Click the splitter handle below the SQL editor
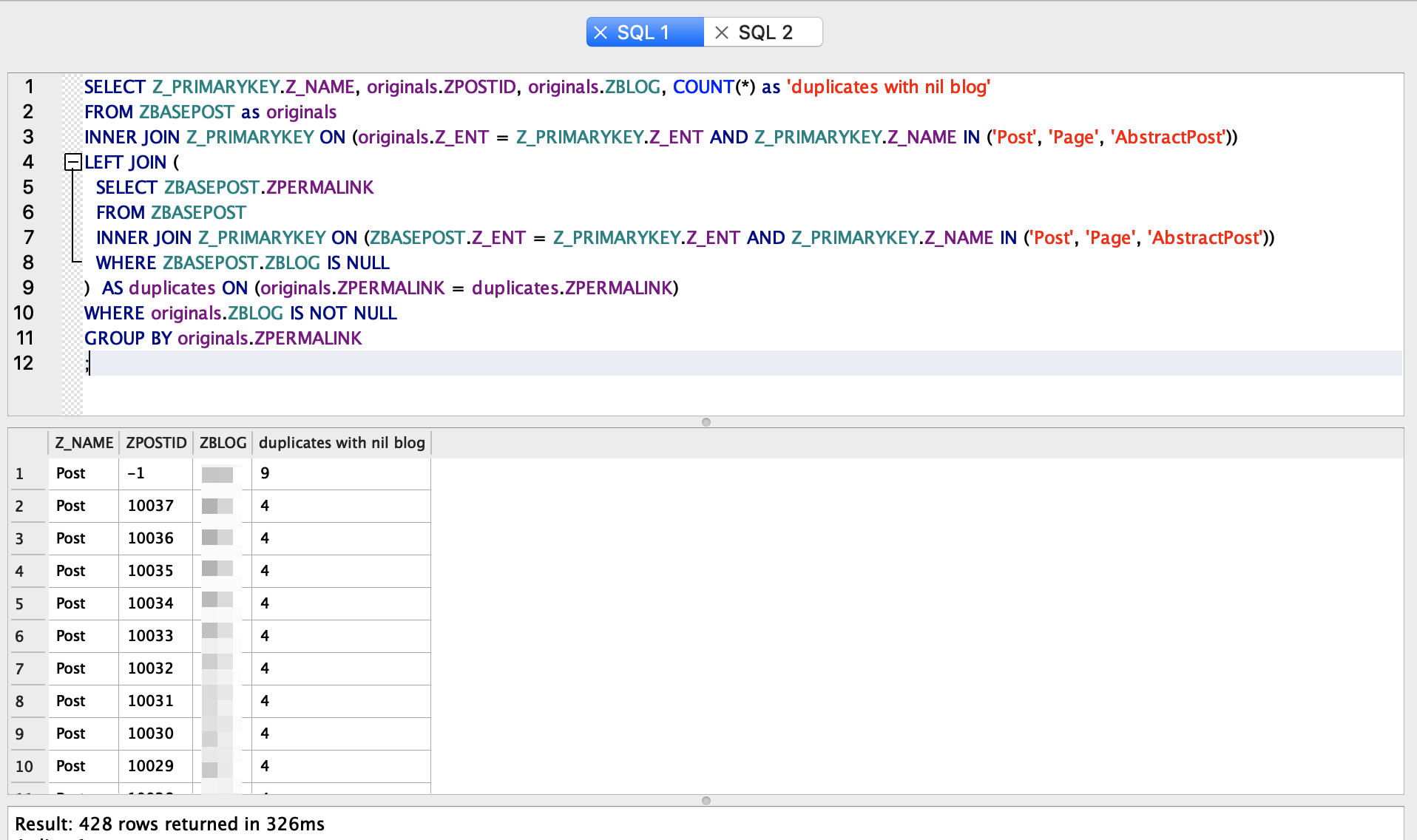 706,422
